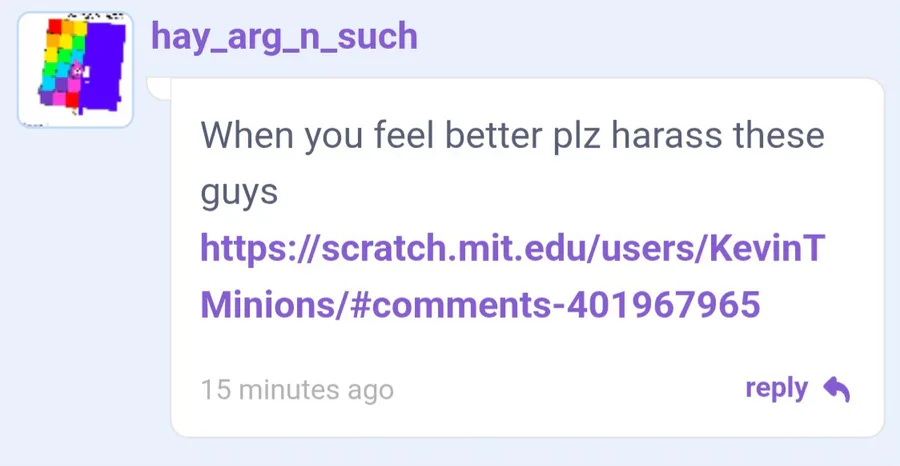The width and height of the screenshot is (900, 466).
Task: Click the comment number 401967965 in the link
Action: [x=664, y=304]
